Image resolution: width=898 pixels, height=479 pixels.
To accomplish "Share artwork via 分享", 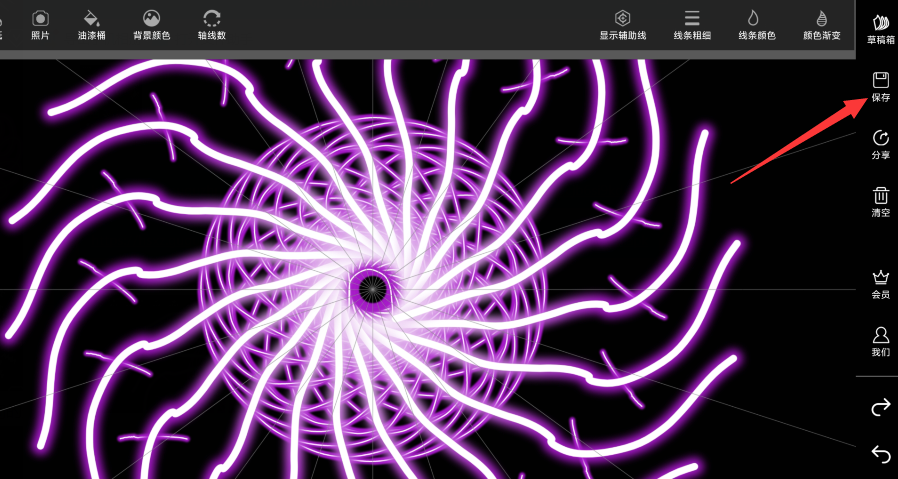I will tap(880, 144).
